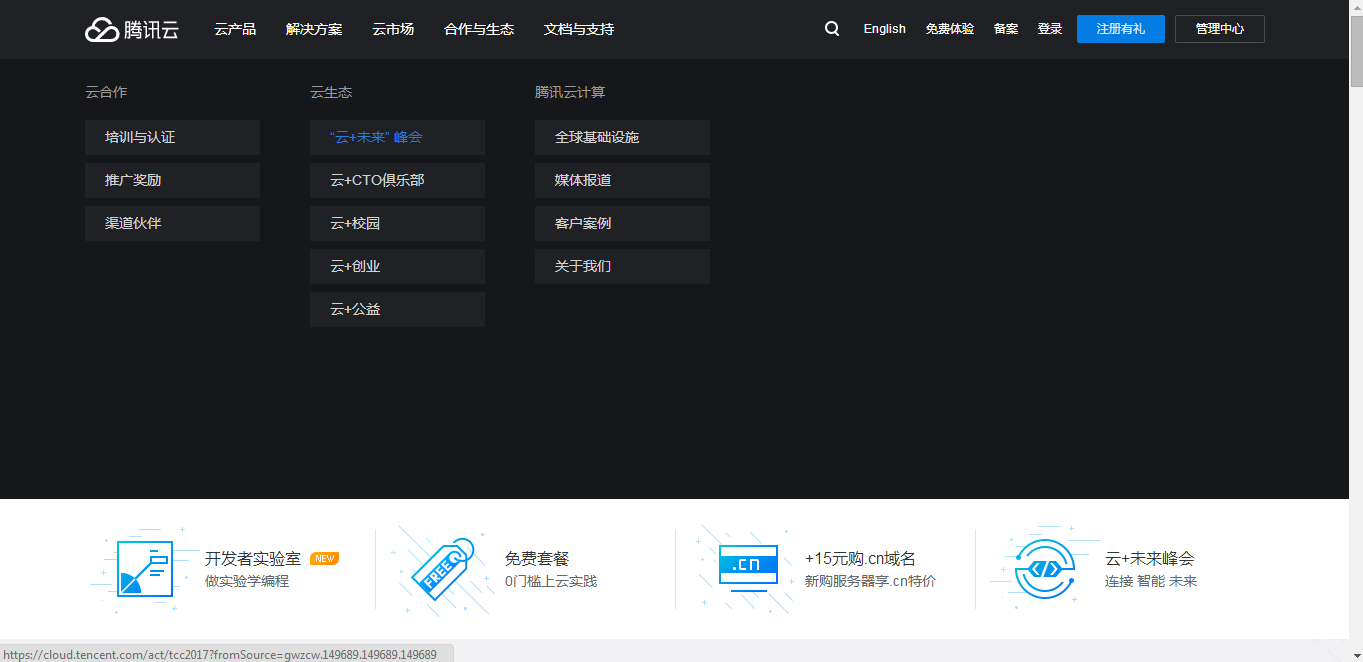Select 云+校园 entry
Image resolution: width=1363 pixels, height=662 pixels.
point(397,223)
